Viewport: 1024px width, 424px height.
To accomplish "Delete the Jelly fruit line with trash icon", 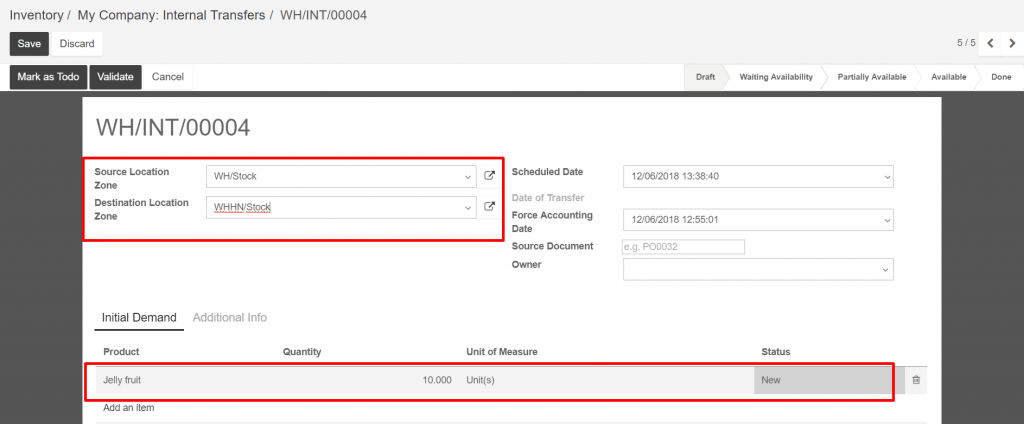I will click(x=916, y=380).
